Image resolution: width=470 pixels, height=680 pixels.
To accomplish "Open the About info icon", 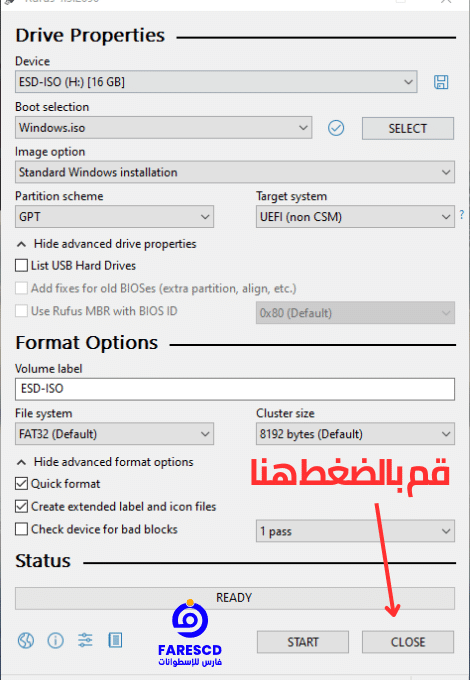I will point(55,640).
